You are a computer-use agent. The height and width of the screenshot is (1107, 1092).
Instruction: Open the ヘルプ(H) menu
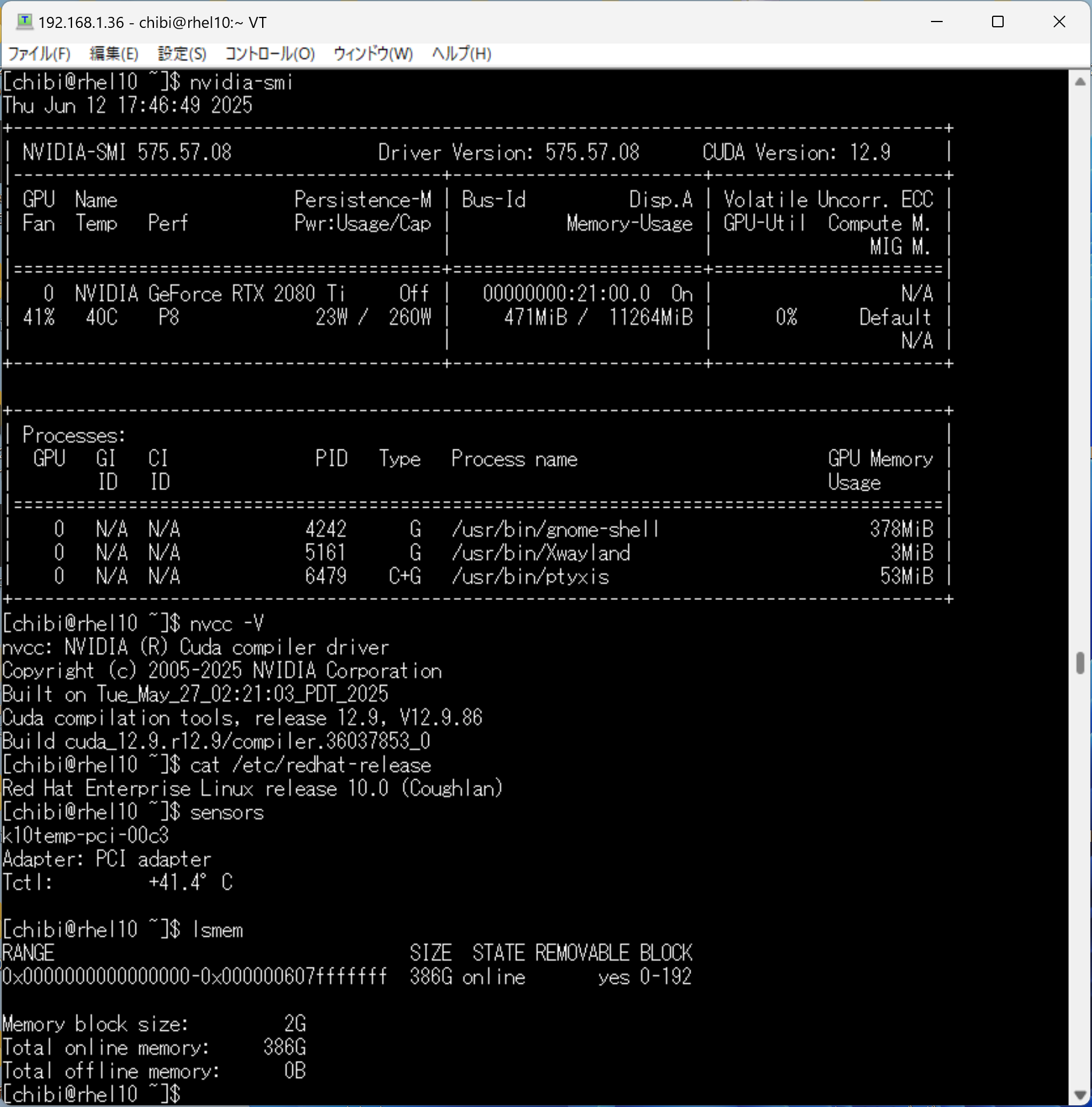[x=461, y=54]
